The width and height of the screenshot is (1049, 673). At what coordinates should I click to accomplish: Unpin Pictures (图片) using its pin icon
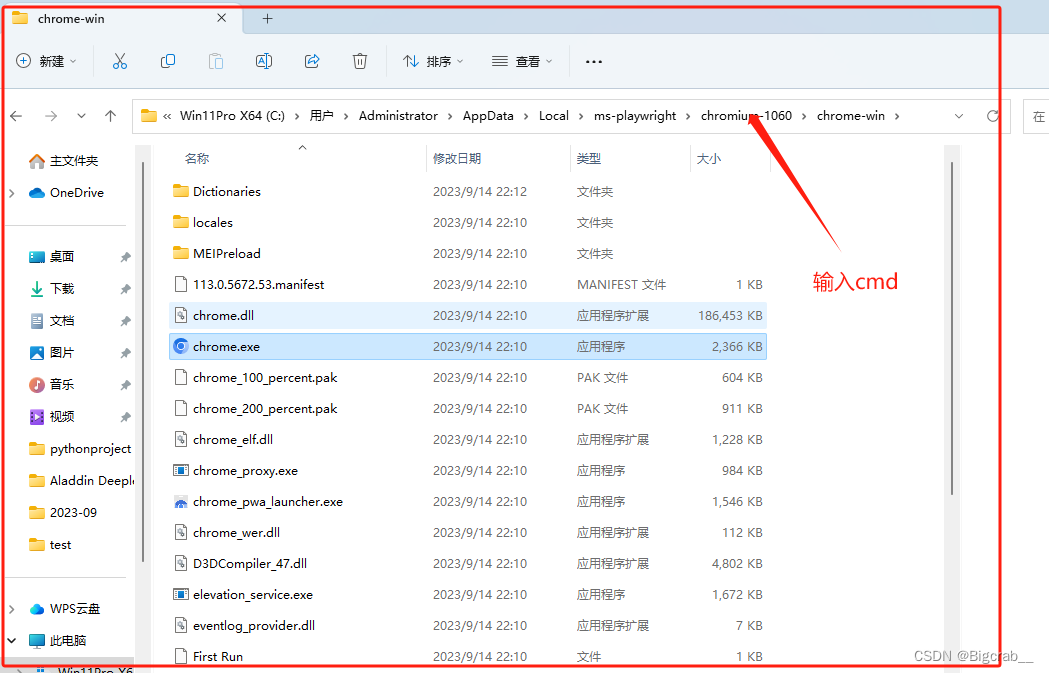(125, 353)
